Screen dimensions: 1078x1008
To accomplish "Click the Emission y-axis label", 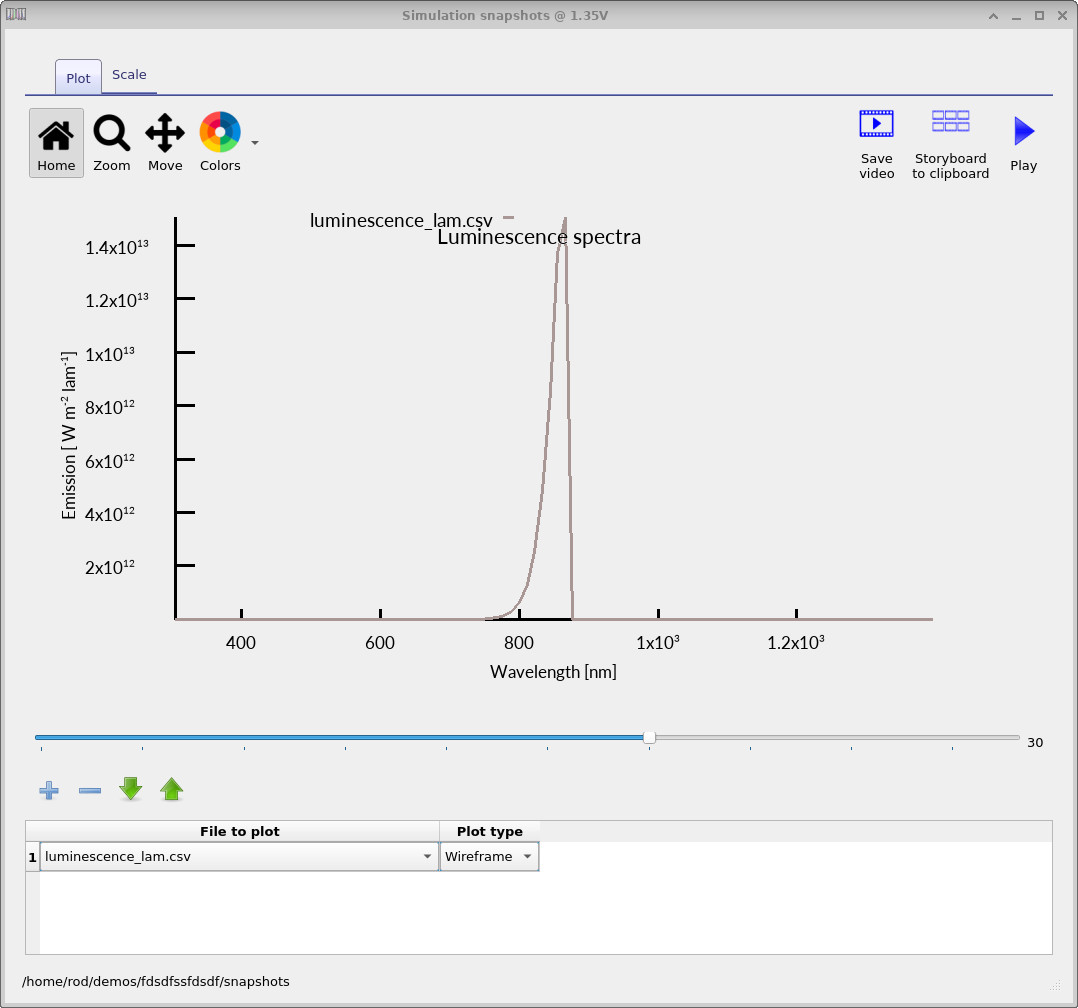I will click(x=68, y=435).
